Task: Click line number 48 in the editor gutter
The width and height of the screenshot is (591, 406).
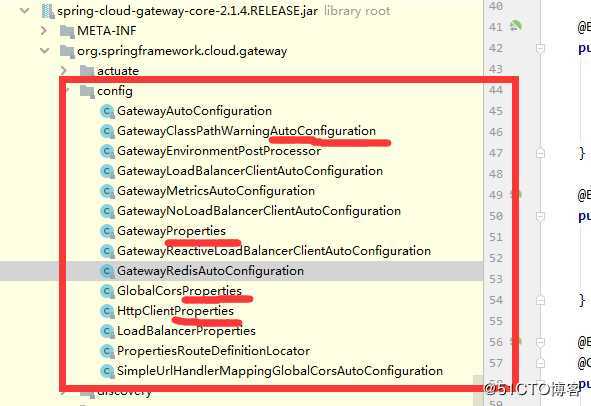Action: (x=496, y=174)
